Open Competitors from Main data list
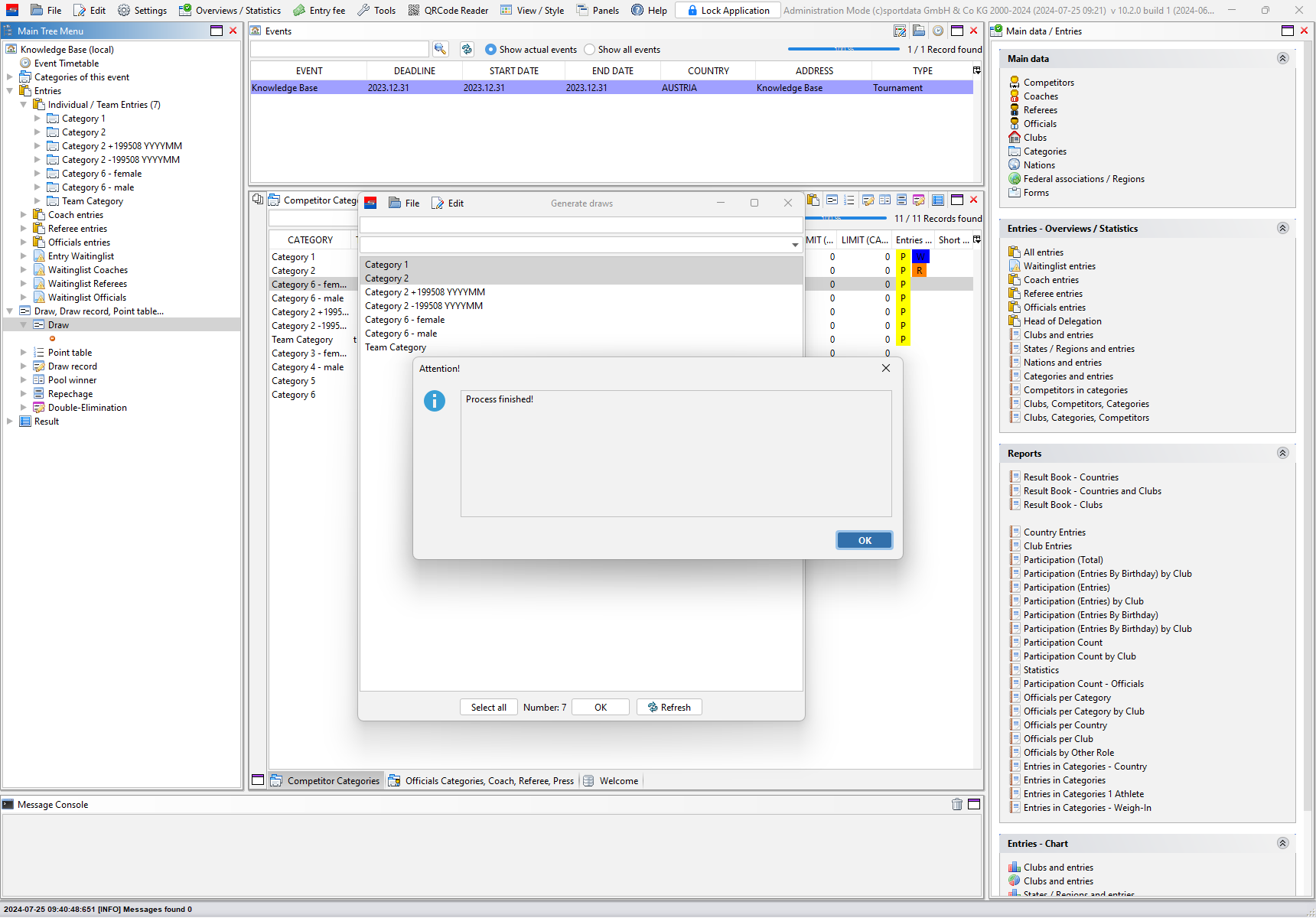Screen dimensions: 1316x918 pos(1048,83)
